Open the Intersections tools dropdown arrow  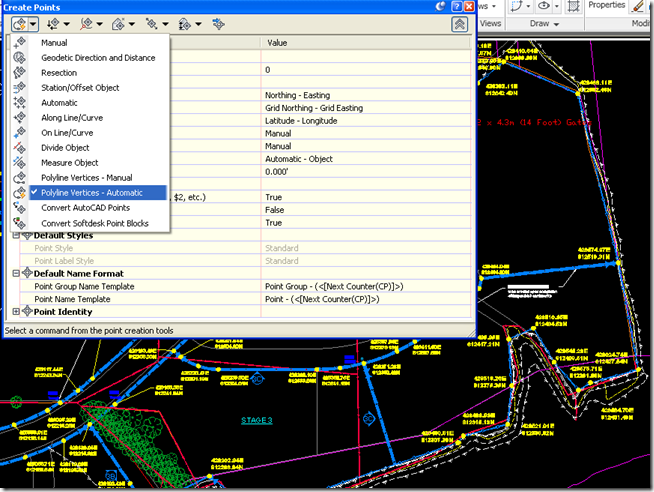click(x=66, y=24)
